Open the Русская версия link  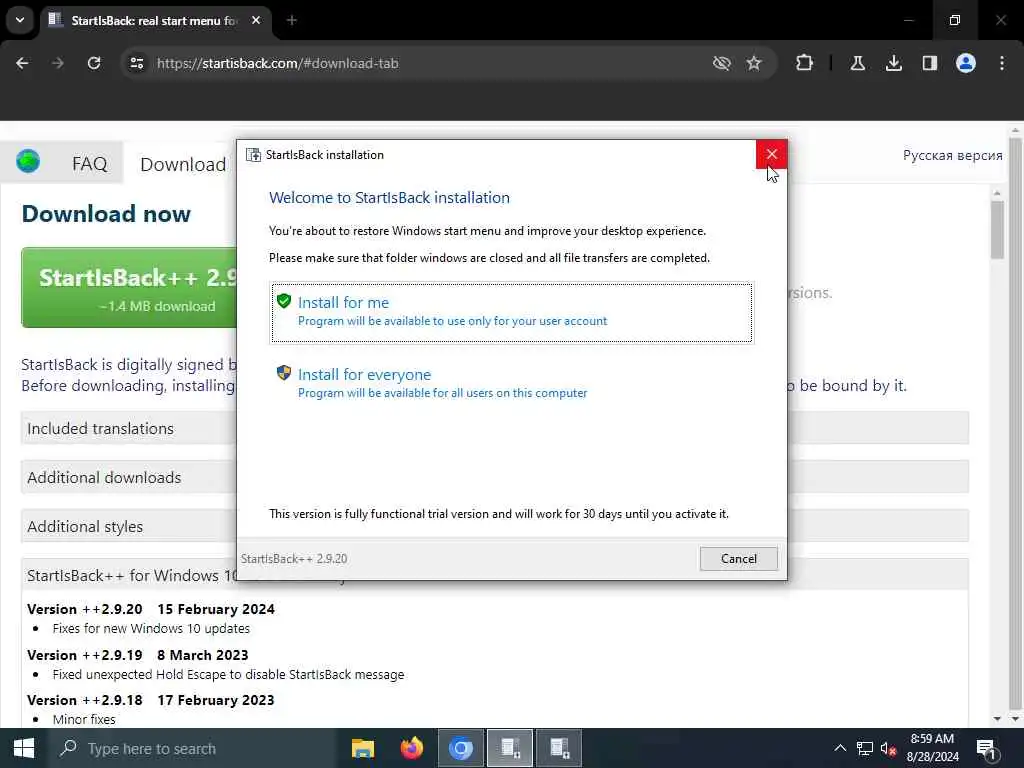952,155
